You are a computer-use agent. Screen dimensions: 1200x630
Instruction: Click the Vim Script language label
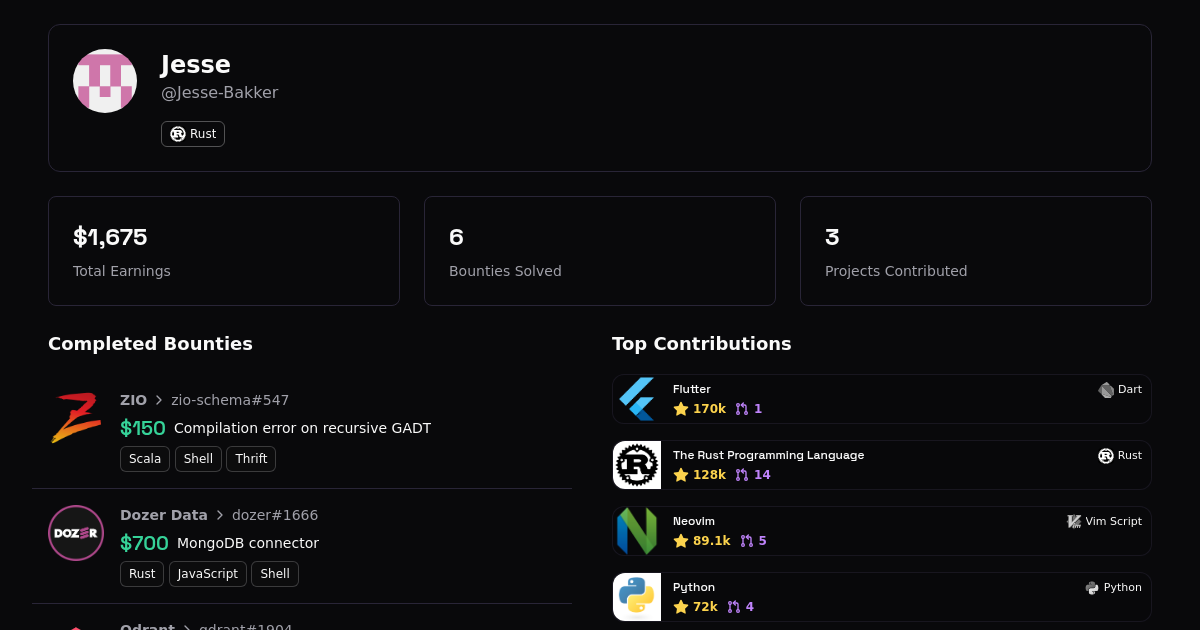coord(1104,522)
